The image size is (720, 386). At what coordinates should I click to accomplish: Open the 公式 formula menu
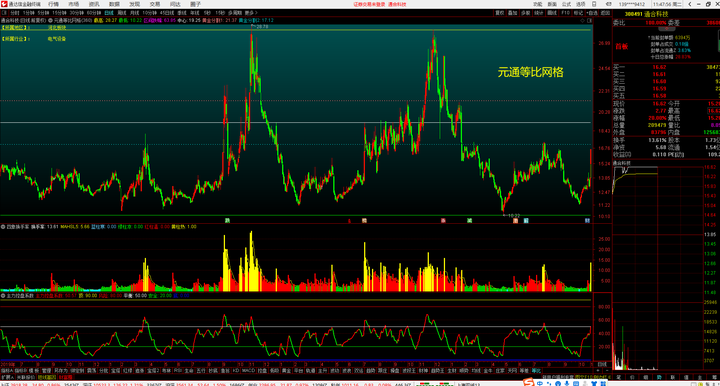(566, 4)
